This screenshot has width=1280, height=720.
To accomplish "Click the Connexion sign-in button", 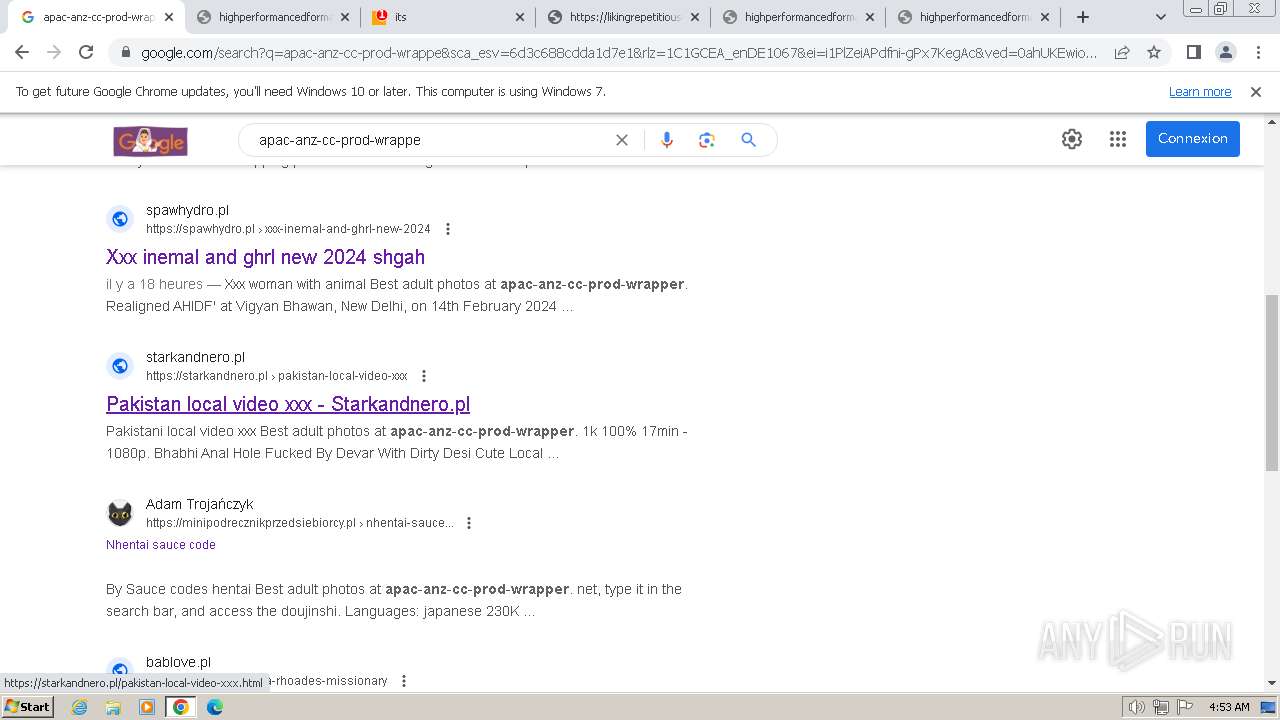I will (1193, 139).
